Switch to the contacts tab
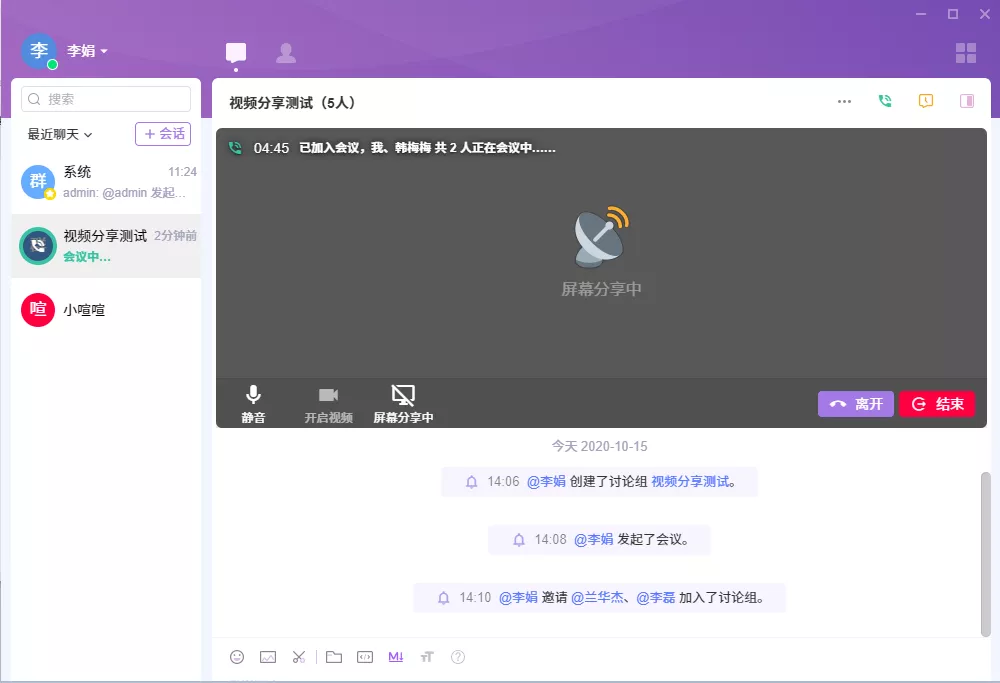 tap(286, 53)
